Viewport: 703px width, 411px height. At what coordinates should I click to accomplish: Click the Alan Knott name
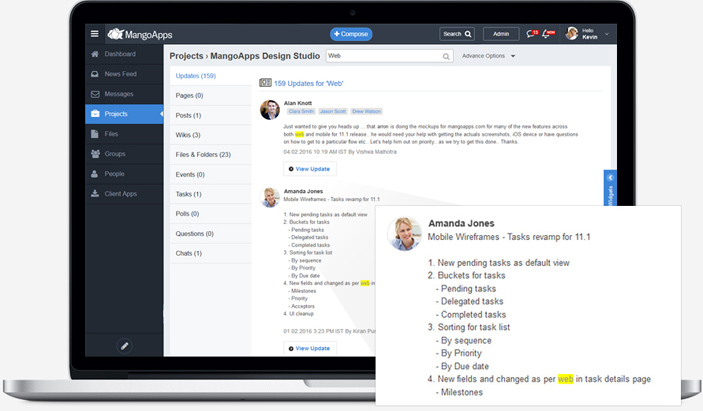pos(298,103)
